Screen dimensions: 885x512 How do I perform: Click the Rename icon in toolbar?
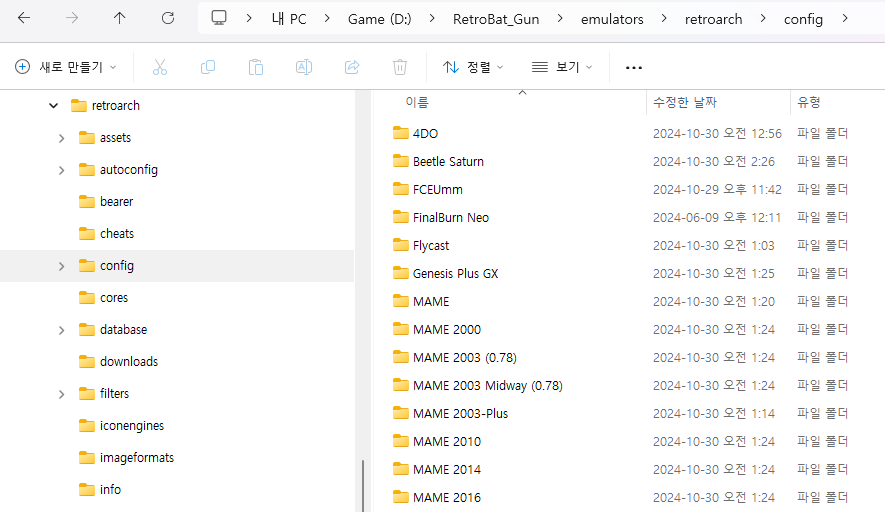(x=304, y=67)
